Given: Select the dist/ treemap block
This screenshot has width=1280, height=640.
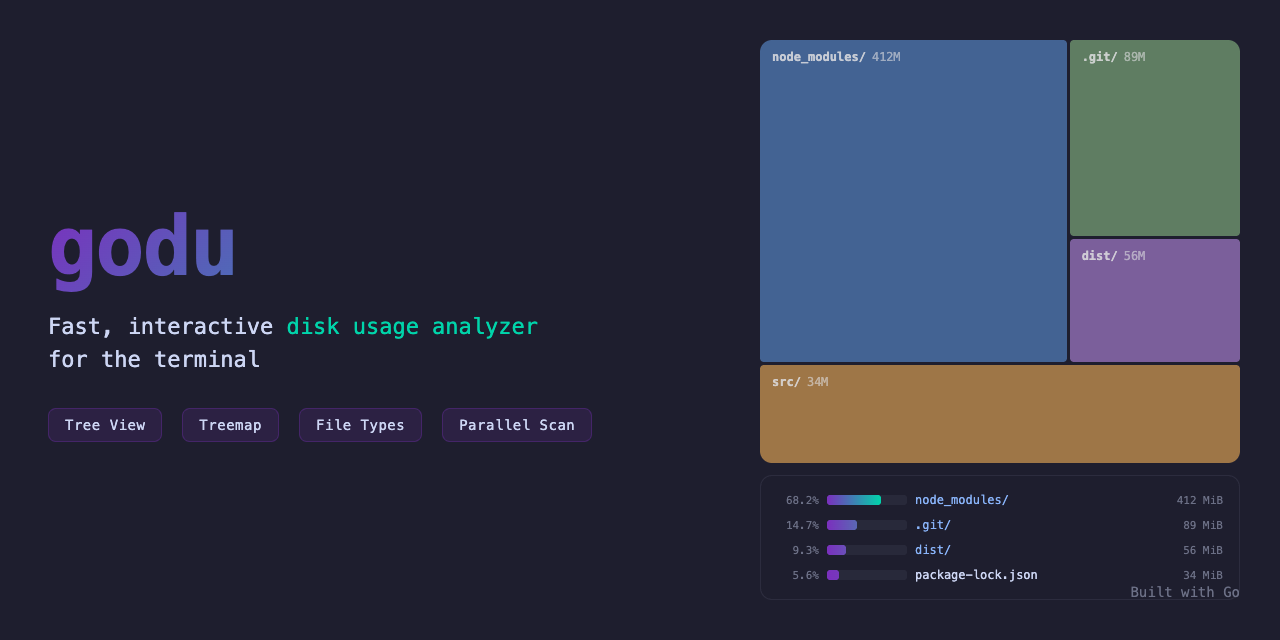Looking at the screenshot, I should coord(1155,300).
